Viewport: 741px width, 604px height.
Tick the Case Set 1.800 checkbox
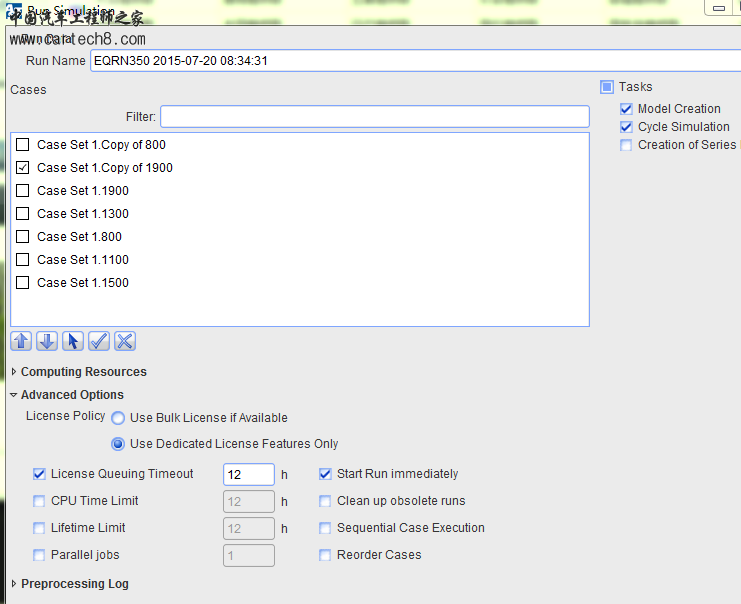[x=23, y=236]
